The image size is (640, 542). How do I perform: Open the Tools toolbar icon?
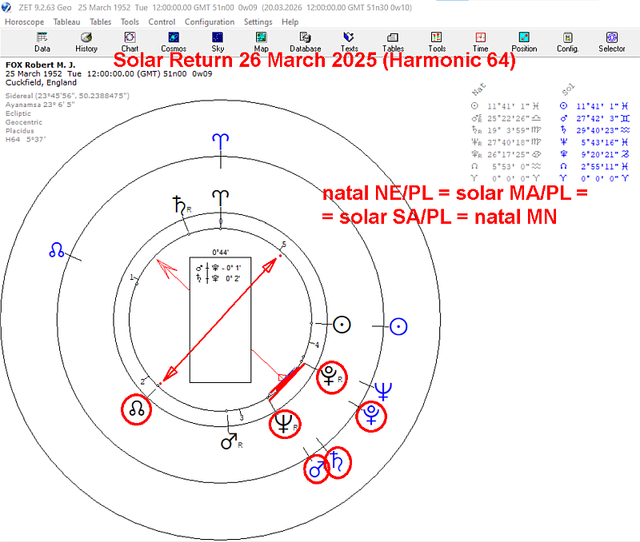click(x=437, y=42)
